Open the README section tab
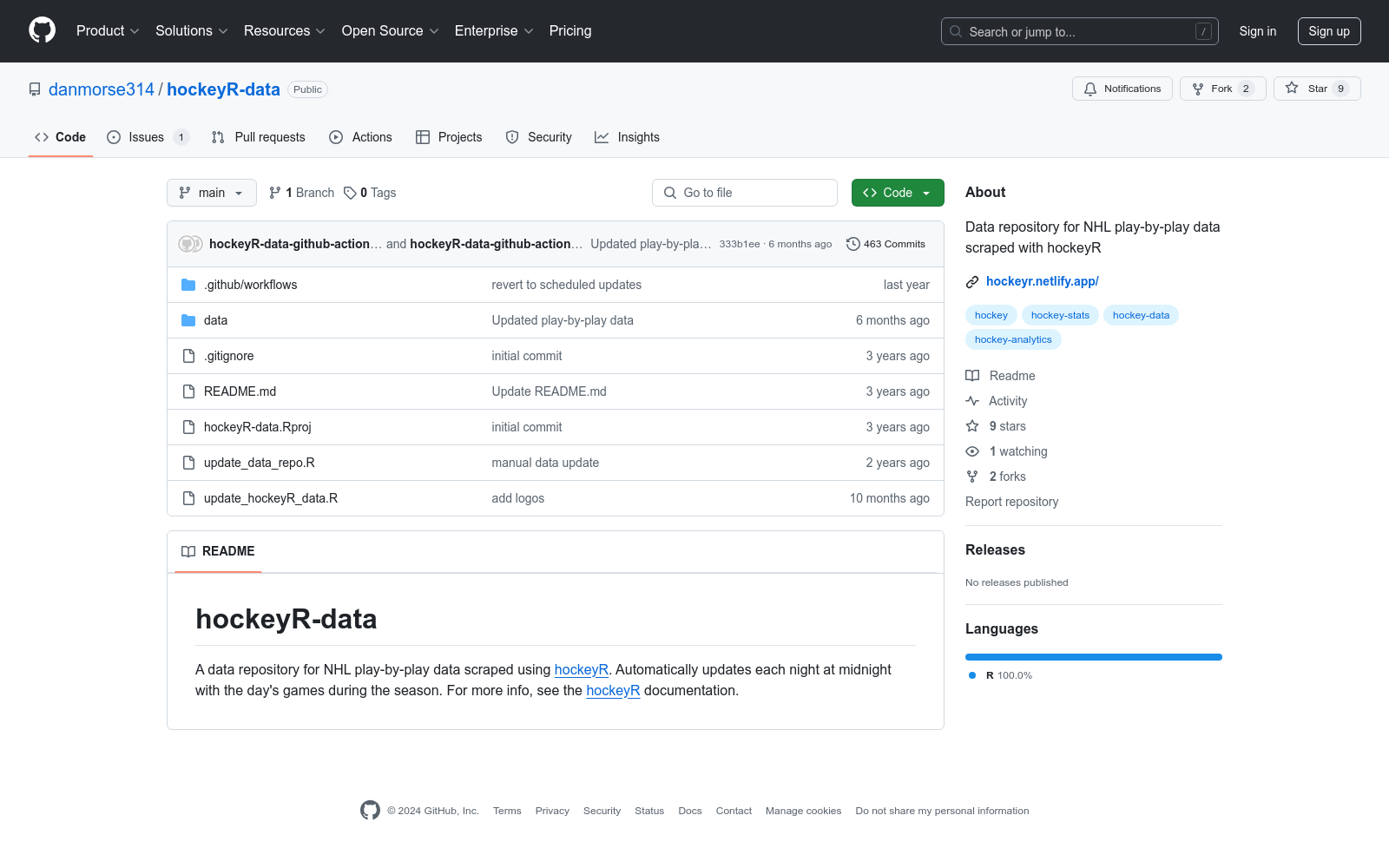The height and width of the screenshot is (868, 1389). pyautogui.click(x=218, y=551)
